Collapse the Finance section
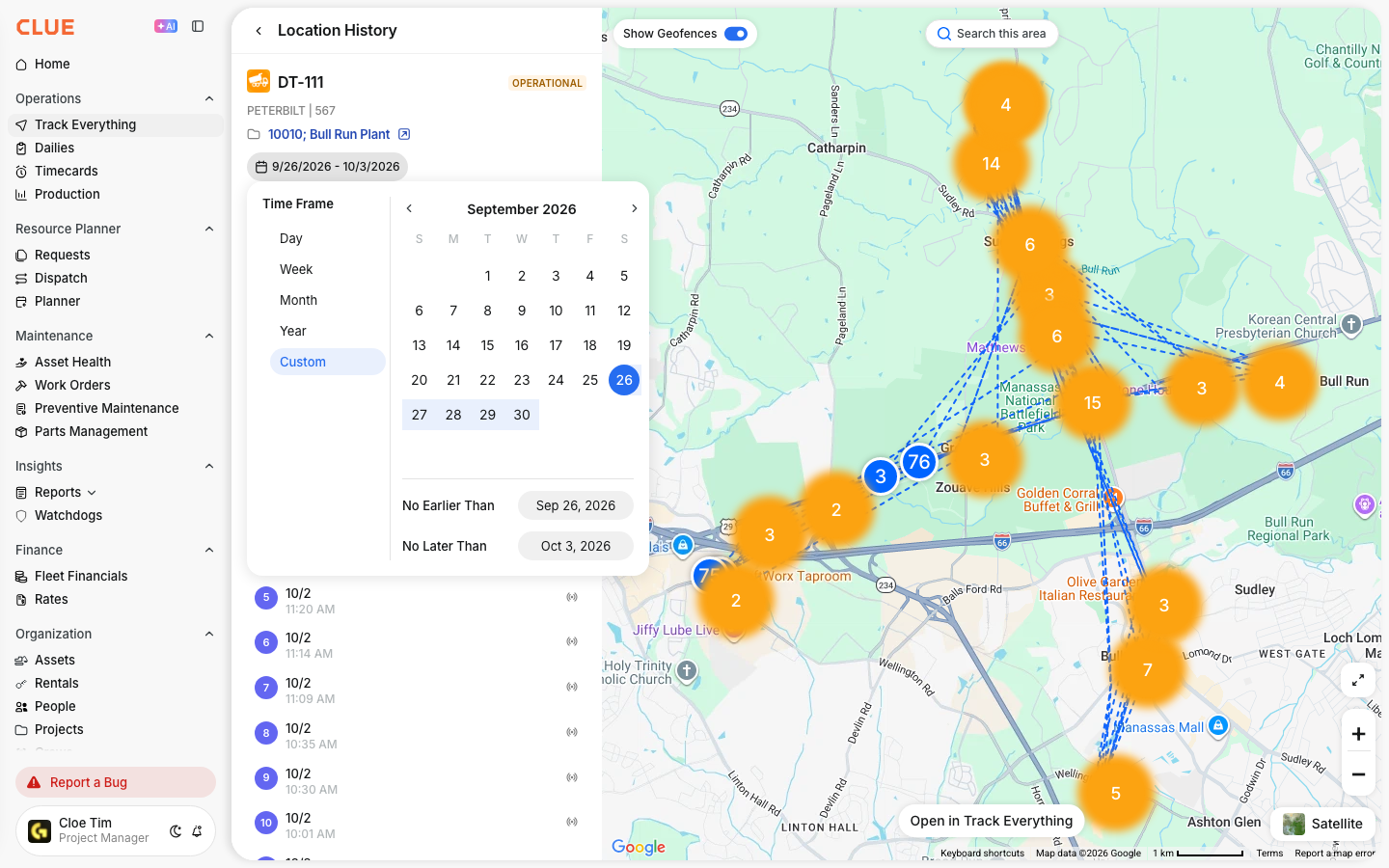The width and height of the screenshot is (1389, 868). coord(209,550)
